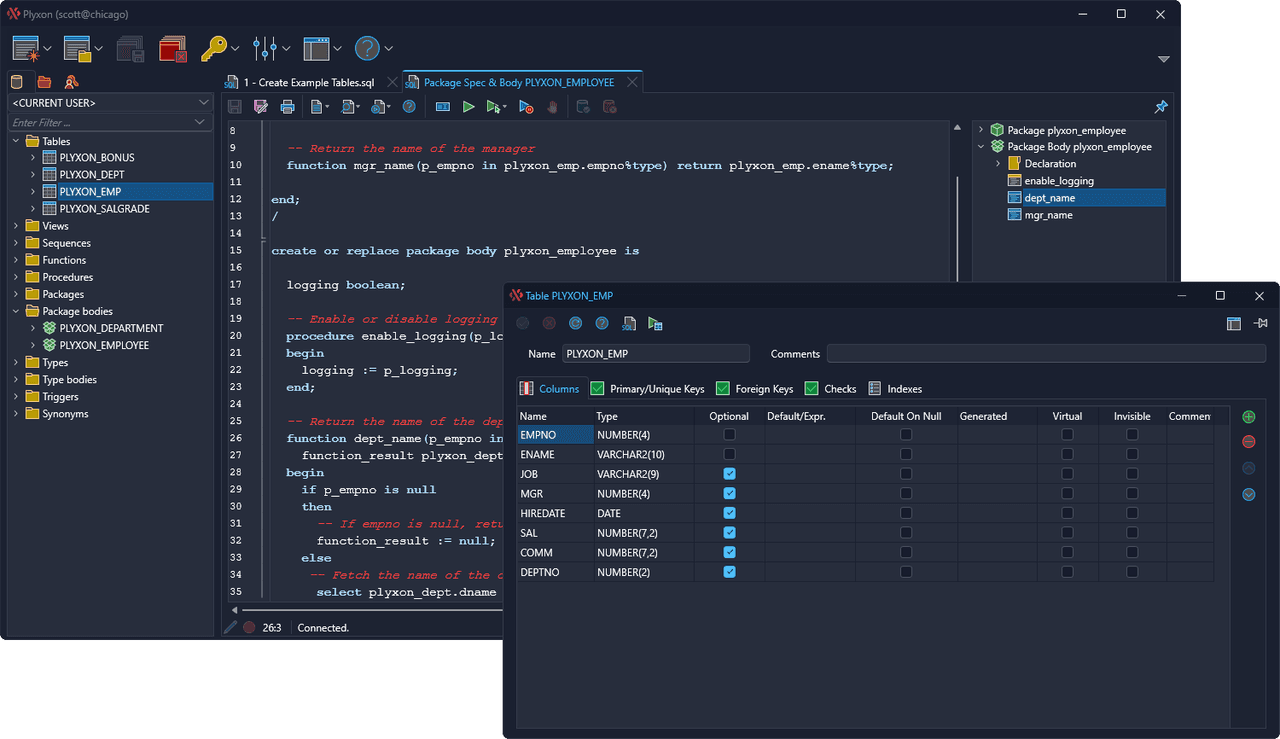
Task: Click the Save all toolbar icon
Action: [x=130, y=49]
